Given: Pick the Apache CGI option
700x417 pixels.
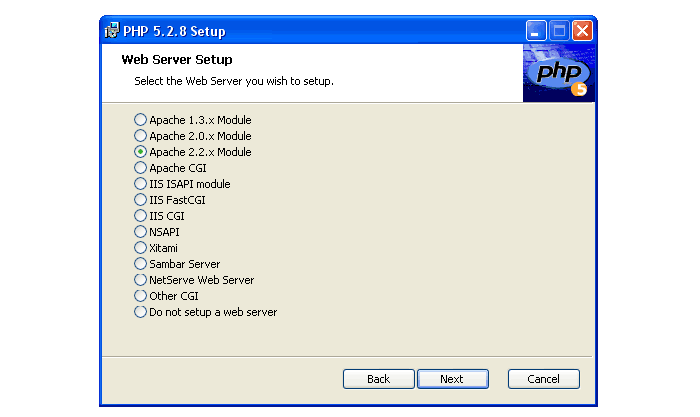Looking at the screenshot, I should (x=140, y=168).
